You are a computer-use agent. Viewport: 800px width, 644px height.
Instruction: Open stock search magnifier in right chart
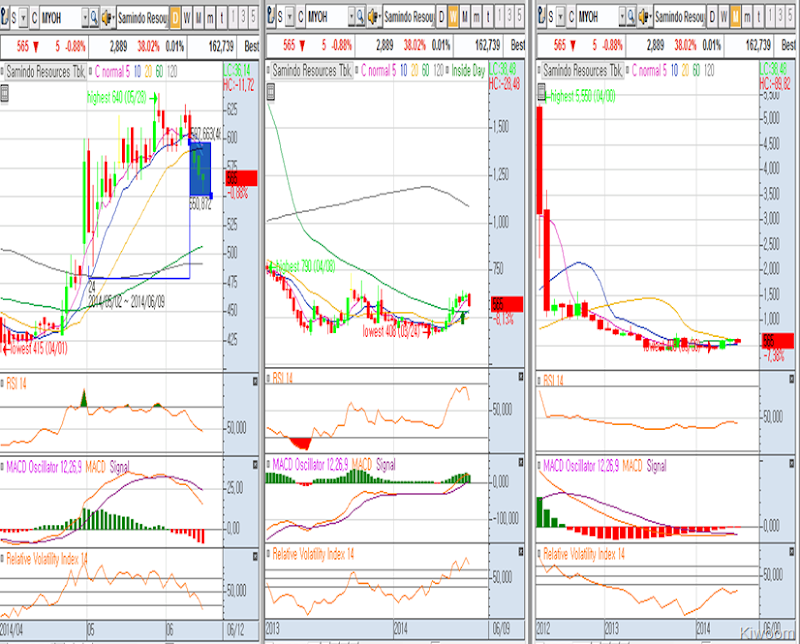[631, 17]
